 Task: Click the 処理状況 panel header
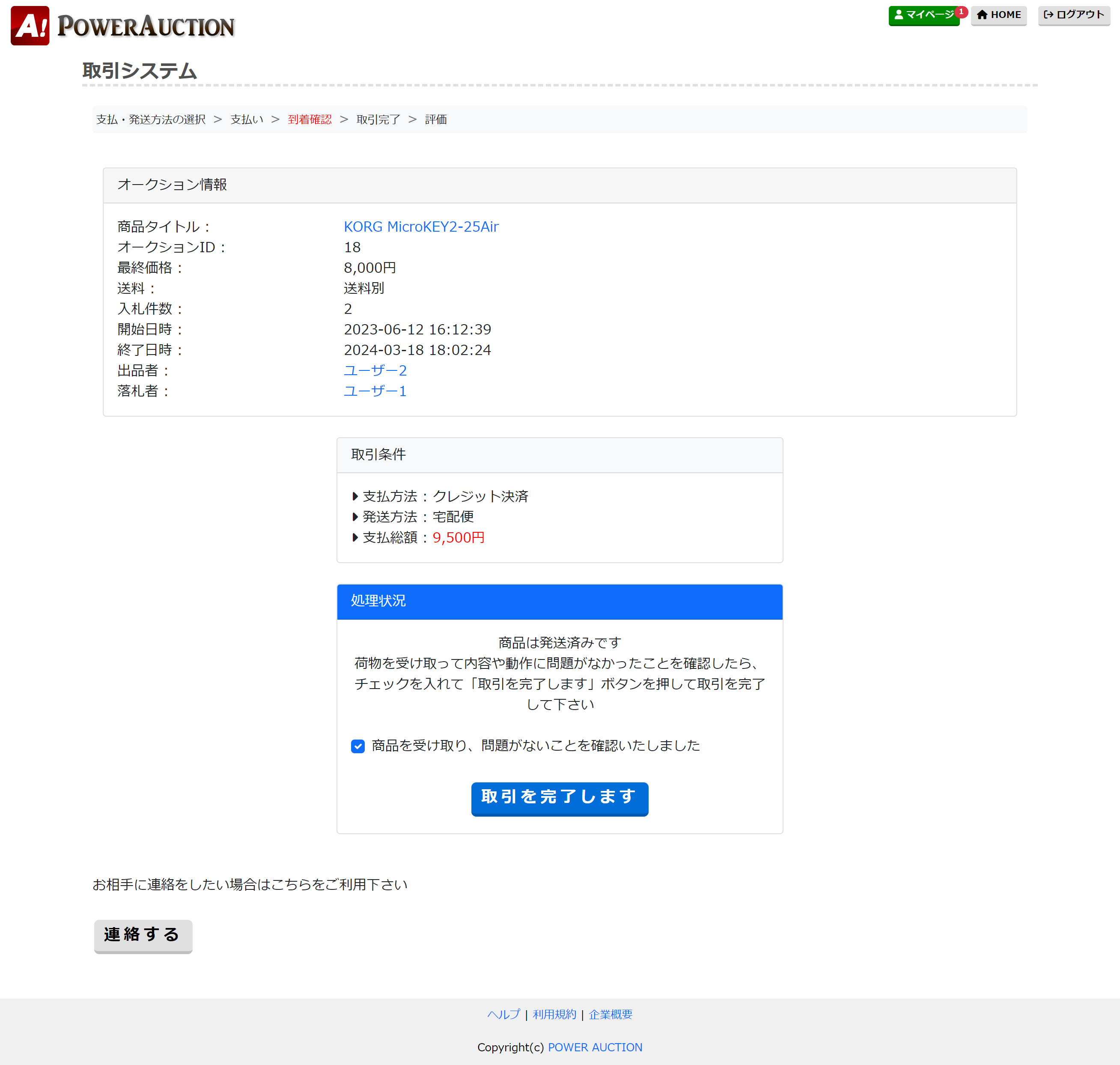coord(560,601)
